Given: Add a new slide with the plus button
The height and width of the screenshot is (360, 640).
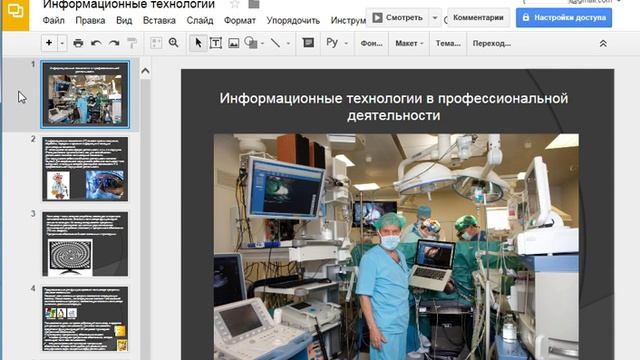Looking at the screenshot, I should click(x=49, y=43).
